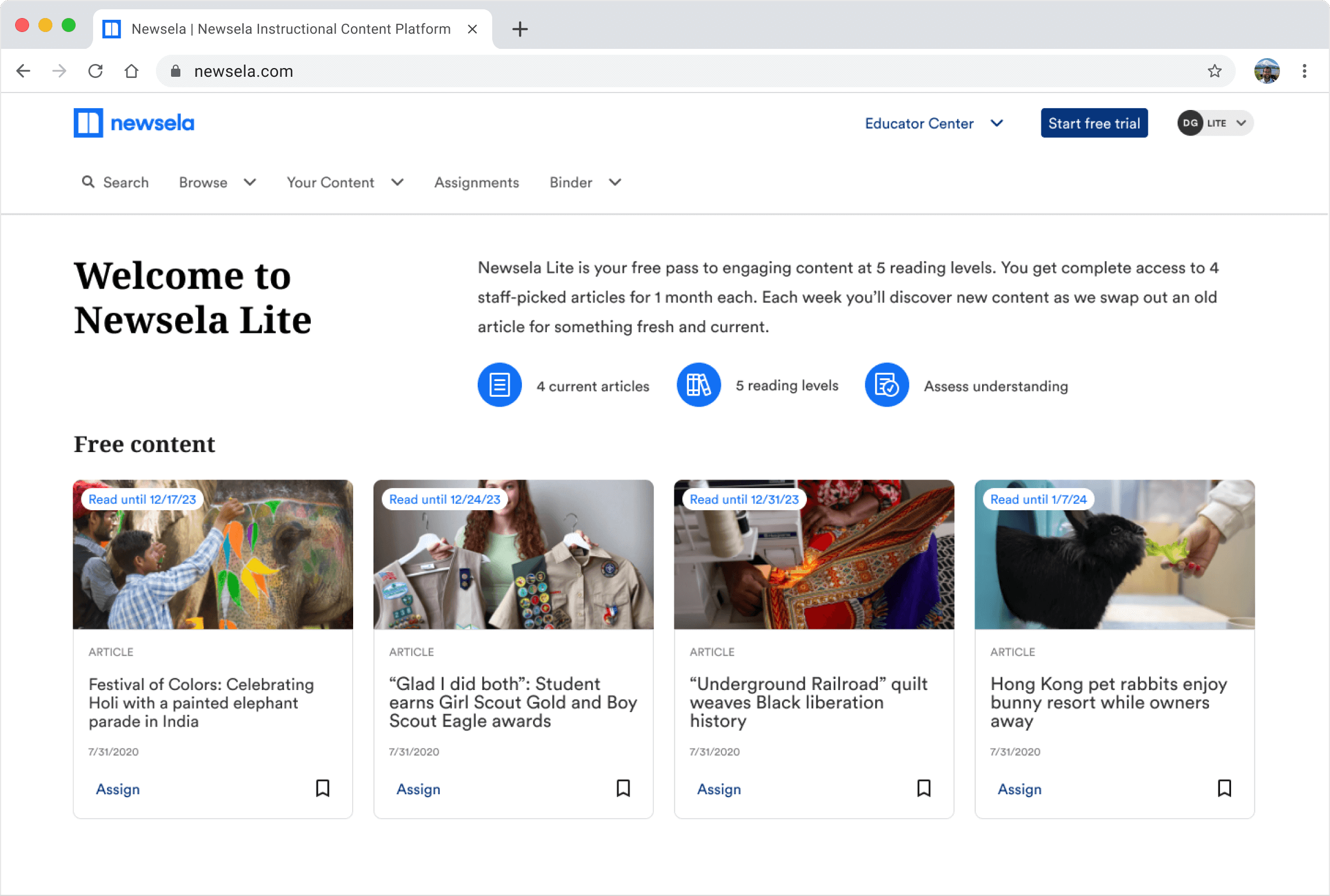Click the browser home icon
This screenshot has height=896, width=1330.
(x=131, y=71)
